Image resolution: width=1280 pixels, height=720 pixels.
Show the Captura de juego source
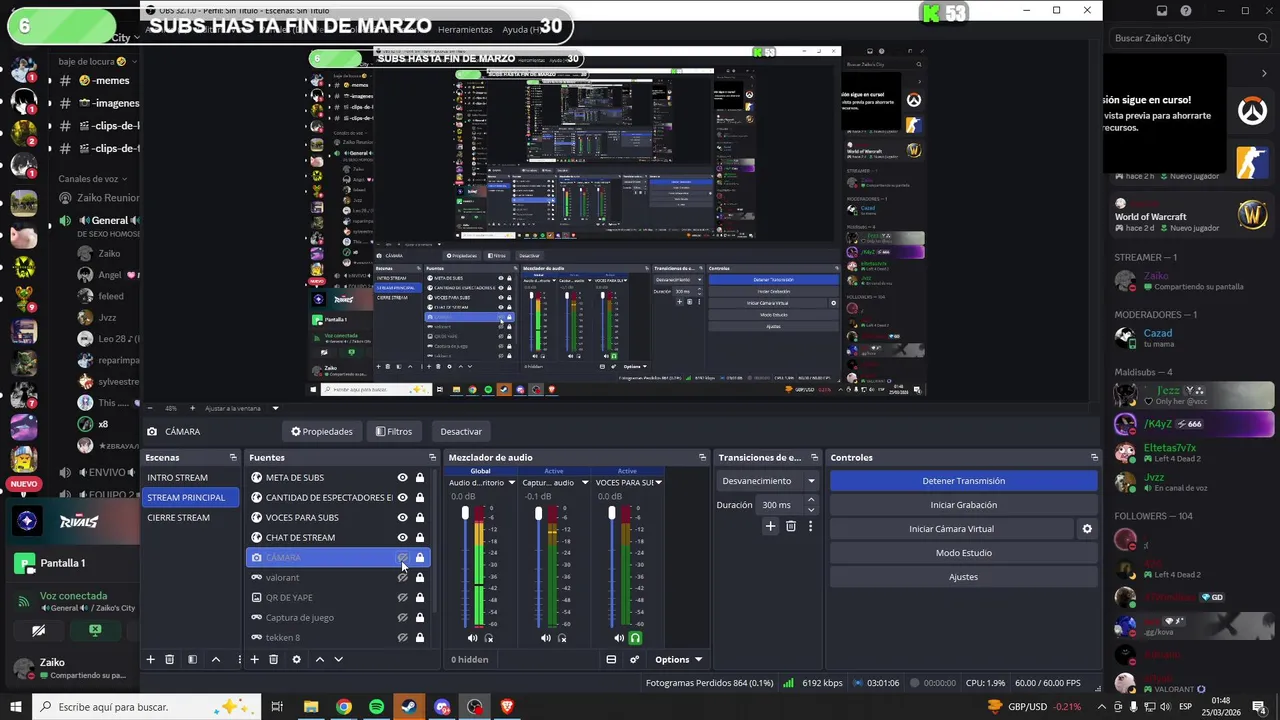(x=403, y=618)
